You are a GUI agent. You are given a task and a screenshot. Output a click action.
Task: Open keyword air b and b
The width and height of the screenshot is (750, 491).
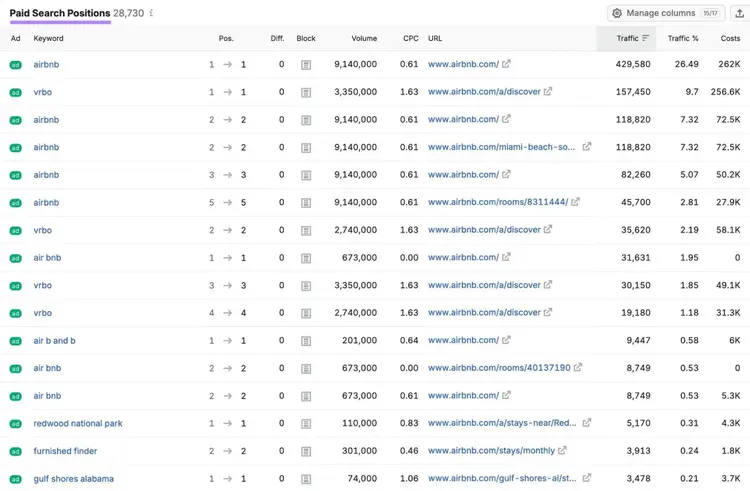click(55, 340)
